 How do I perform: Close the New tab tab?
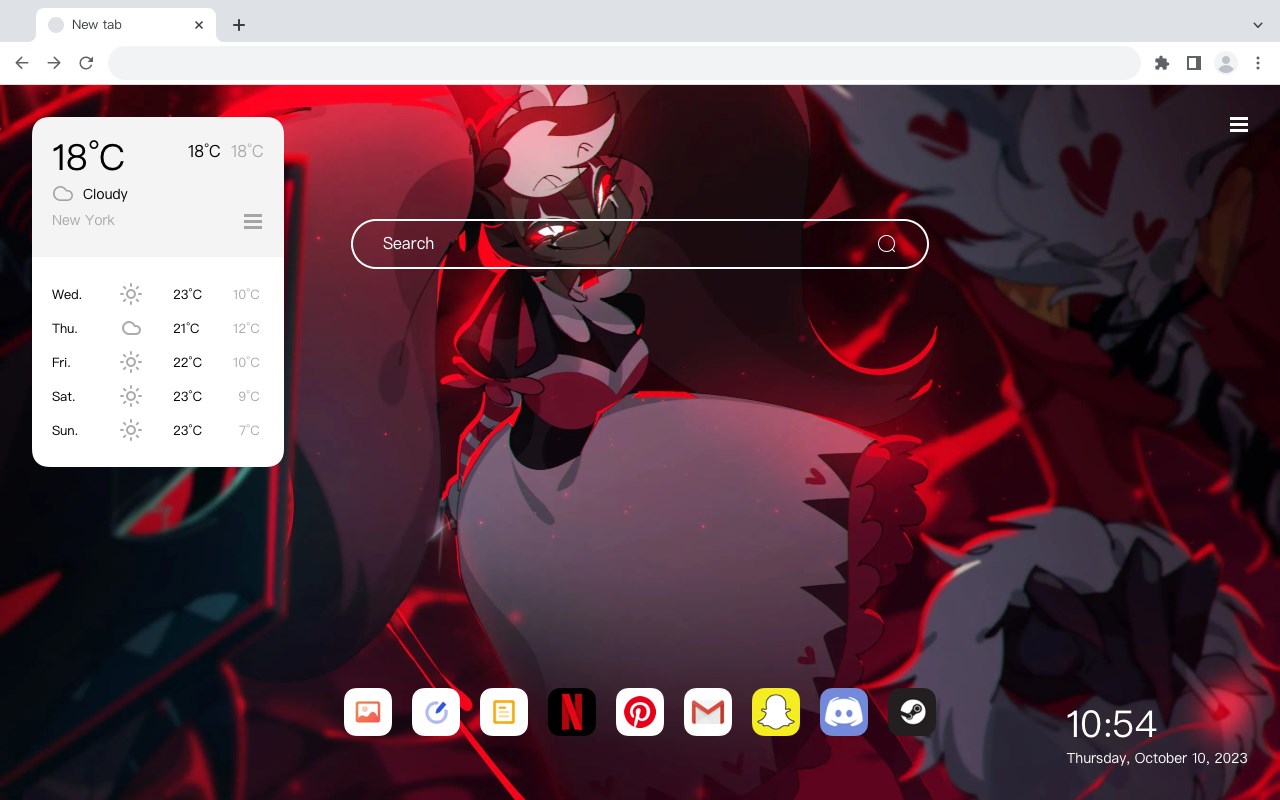point(200,25)
